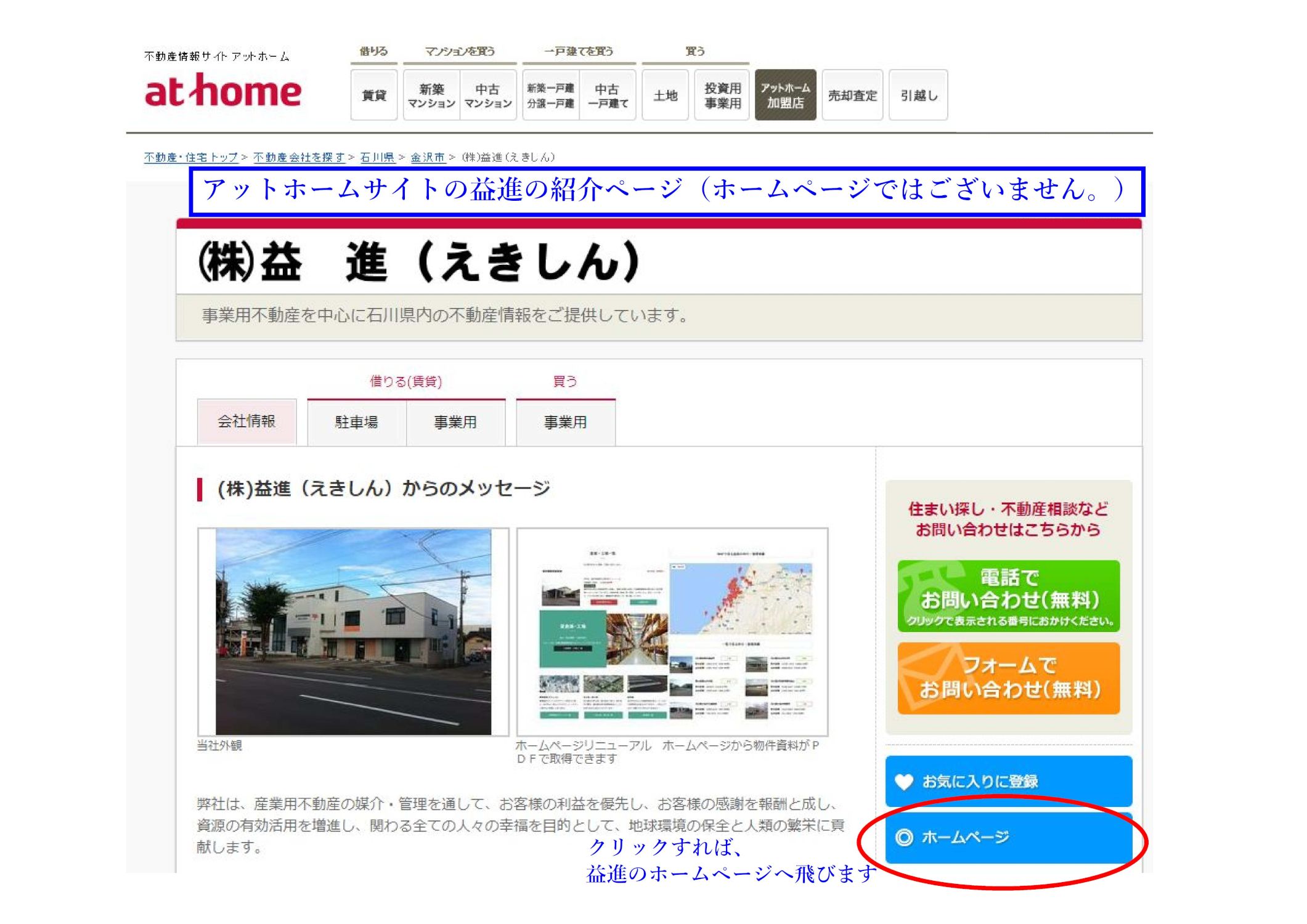Open 売却査定 navigation button
The image size is (1307, 924).
tap(852, 95)
